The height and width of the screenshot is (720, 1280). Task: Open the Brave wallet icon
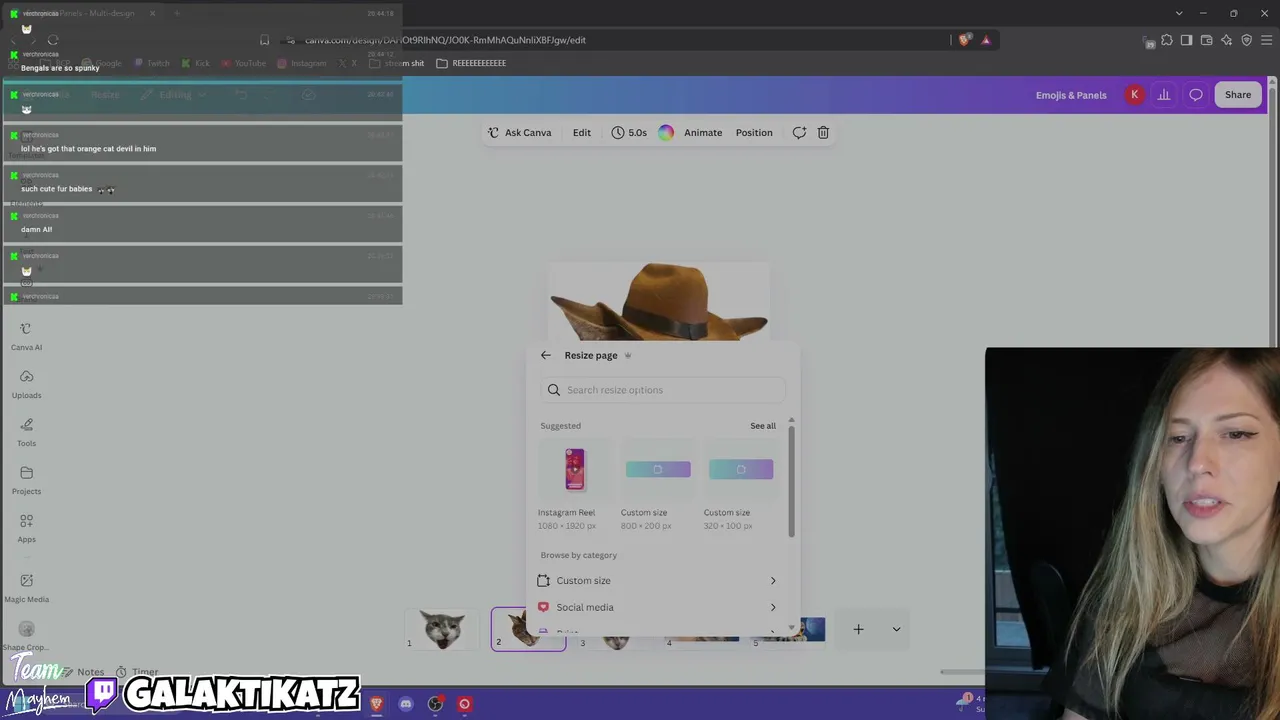(x=1206, y=40)
